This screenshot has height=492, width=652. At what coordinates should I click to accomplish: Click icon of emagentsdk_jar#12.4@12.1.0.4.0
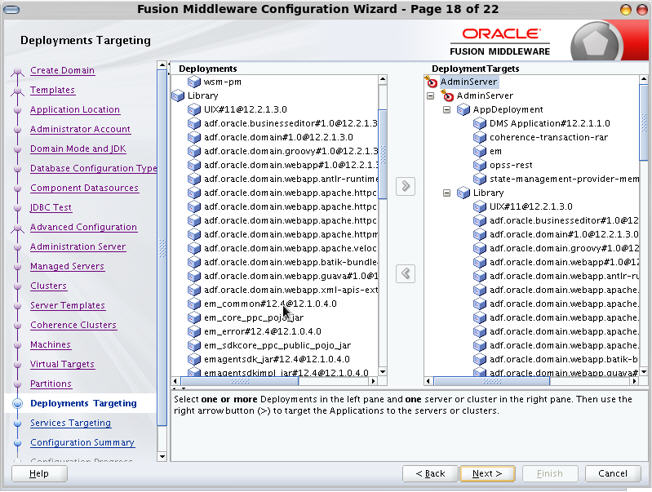tap(194, 359)
